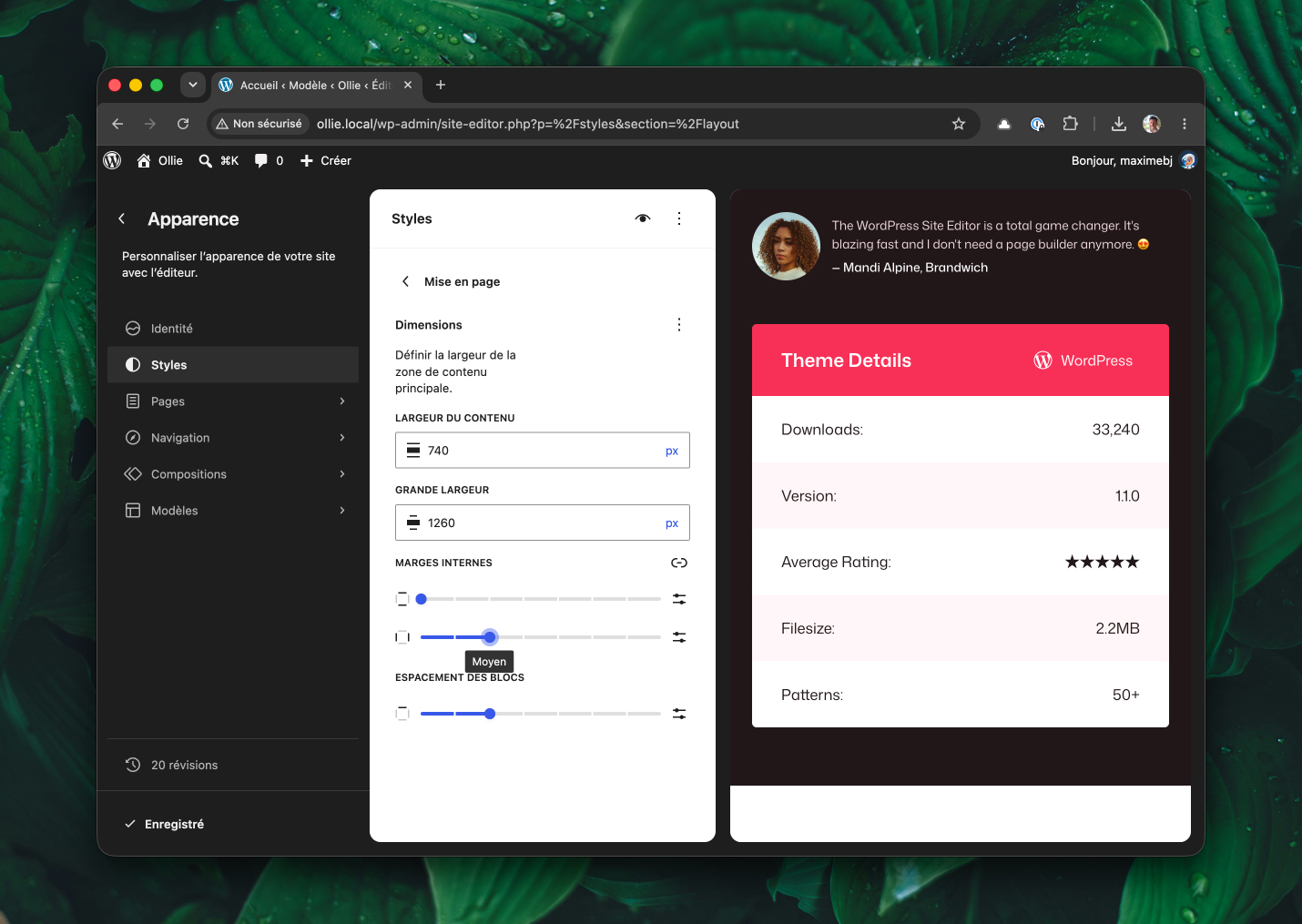Open Styles panel more options menu
The height and width of the screenshot is (924, 1302).
click(x=679, y=218)
